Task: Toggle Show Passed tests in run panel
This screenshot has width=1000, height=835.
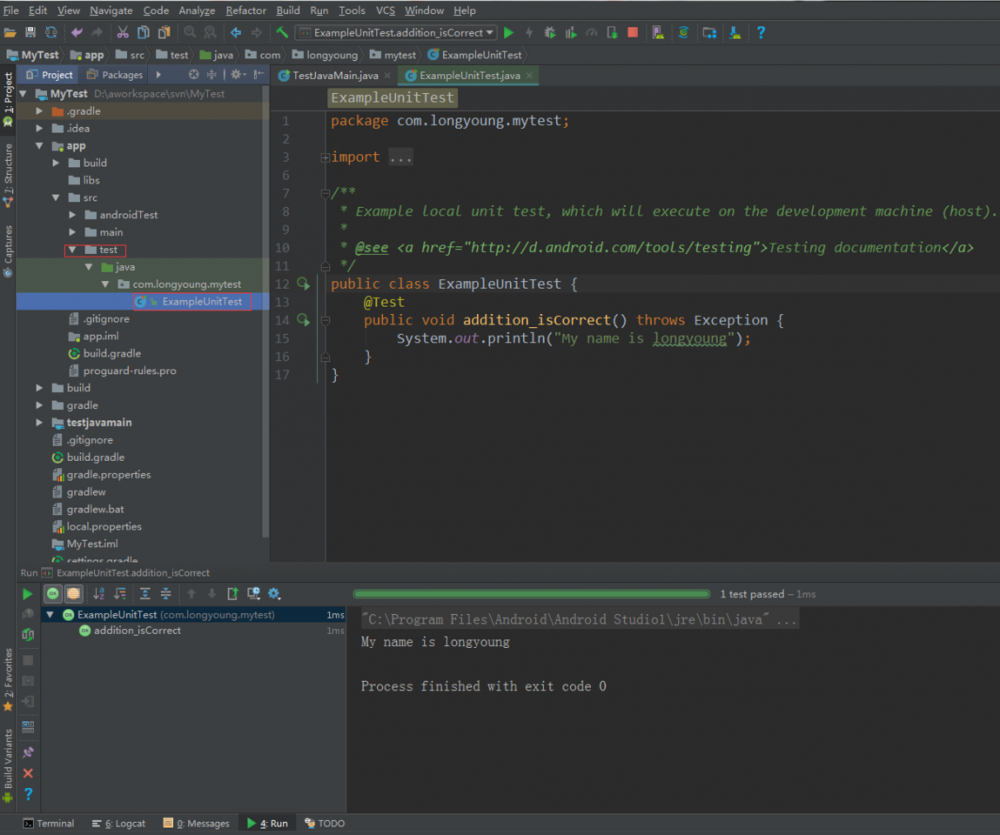Action: pos(52,594)
